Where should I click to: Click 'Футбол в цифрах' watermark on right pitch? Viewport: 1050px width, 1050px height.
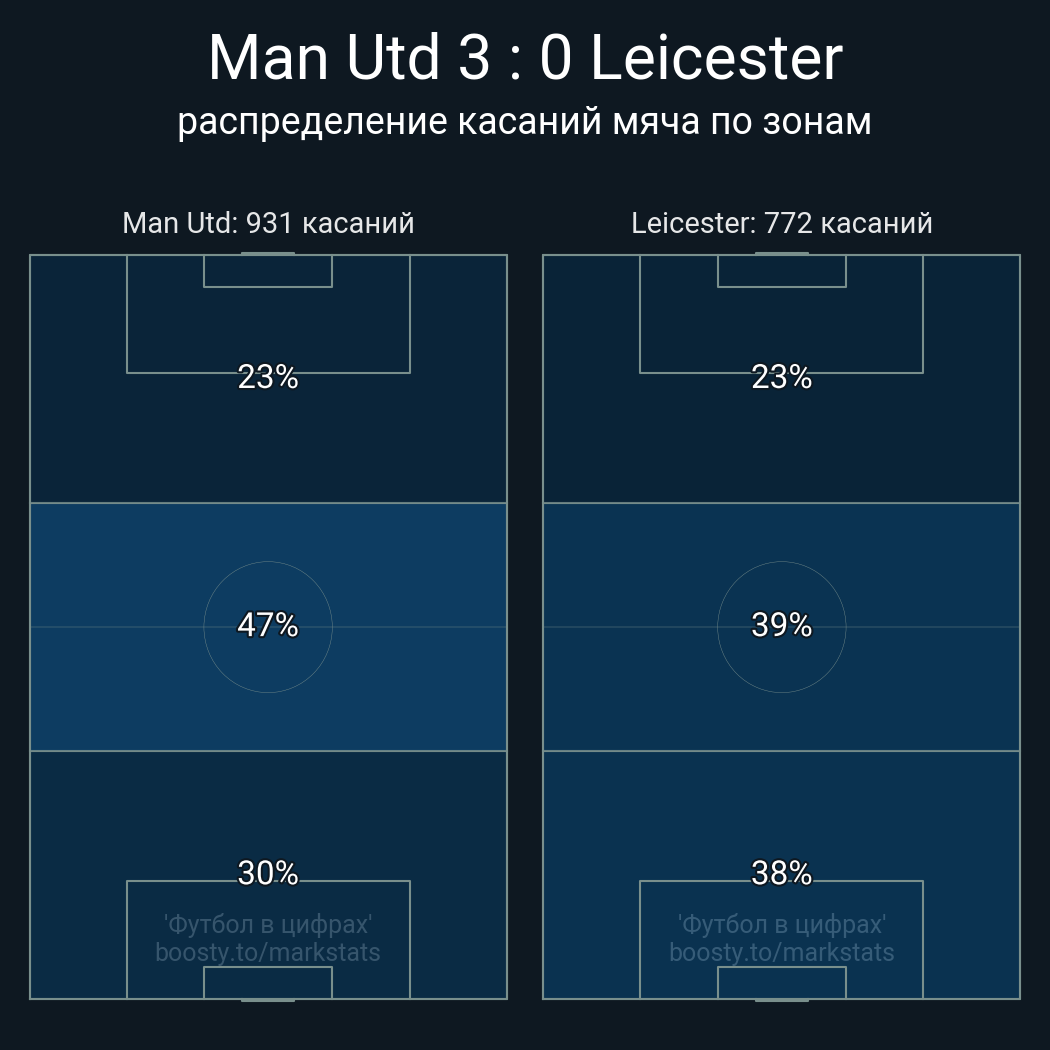coord(781,924)
